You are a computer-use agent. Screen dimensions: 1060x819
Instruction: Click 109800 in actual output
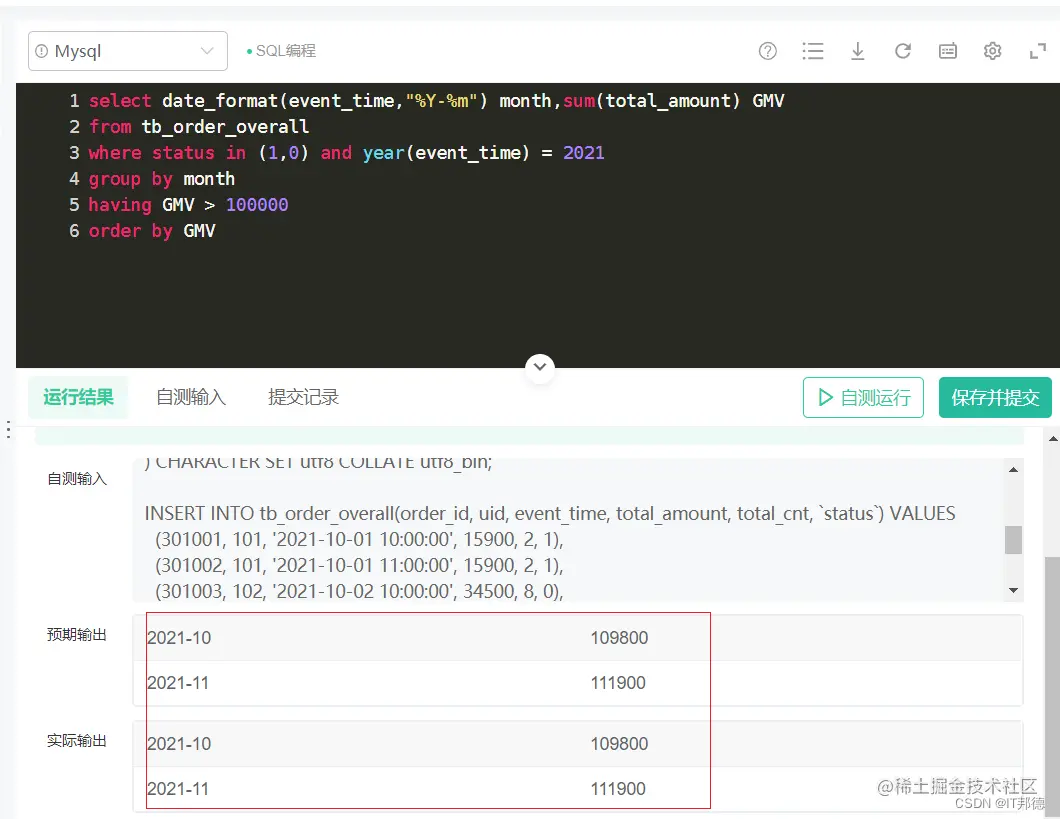click(619, 744)
